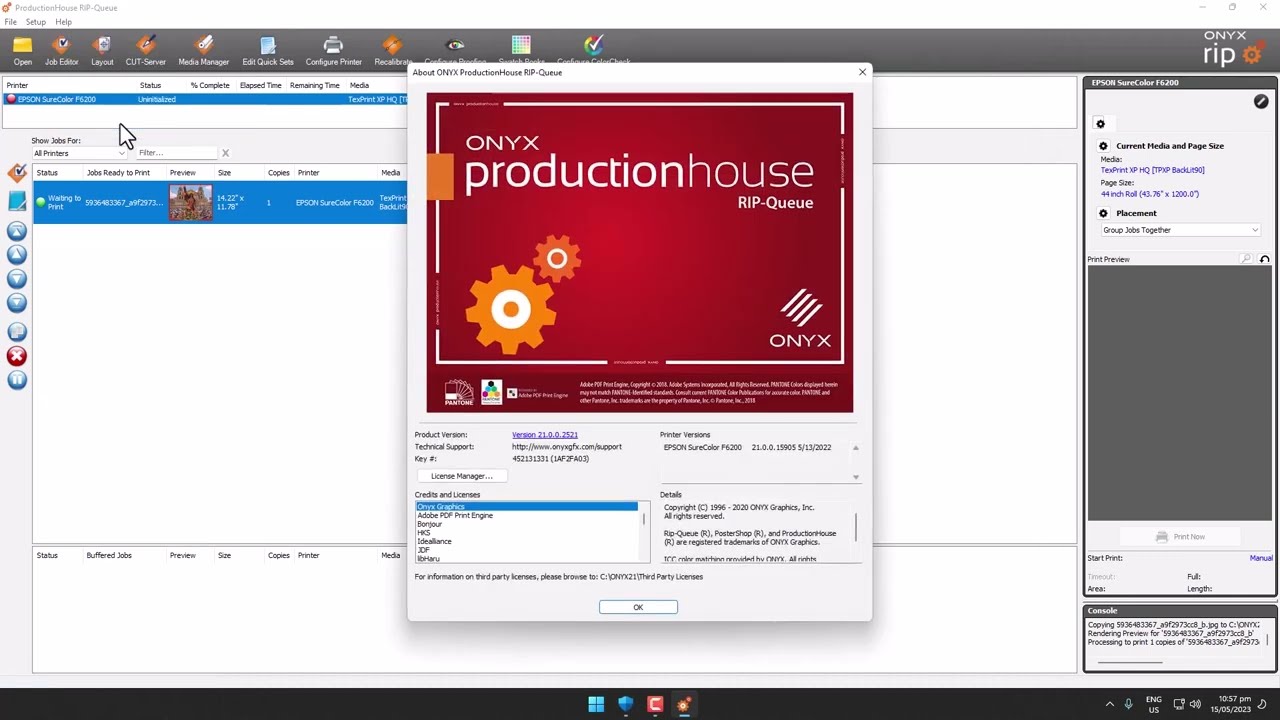Open the Layout tool
The image size is (1280, 720).
coord(102,50)
